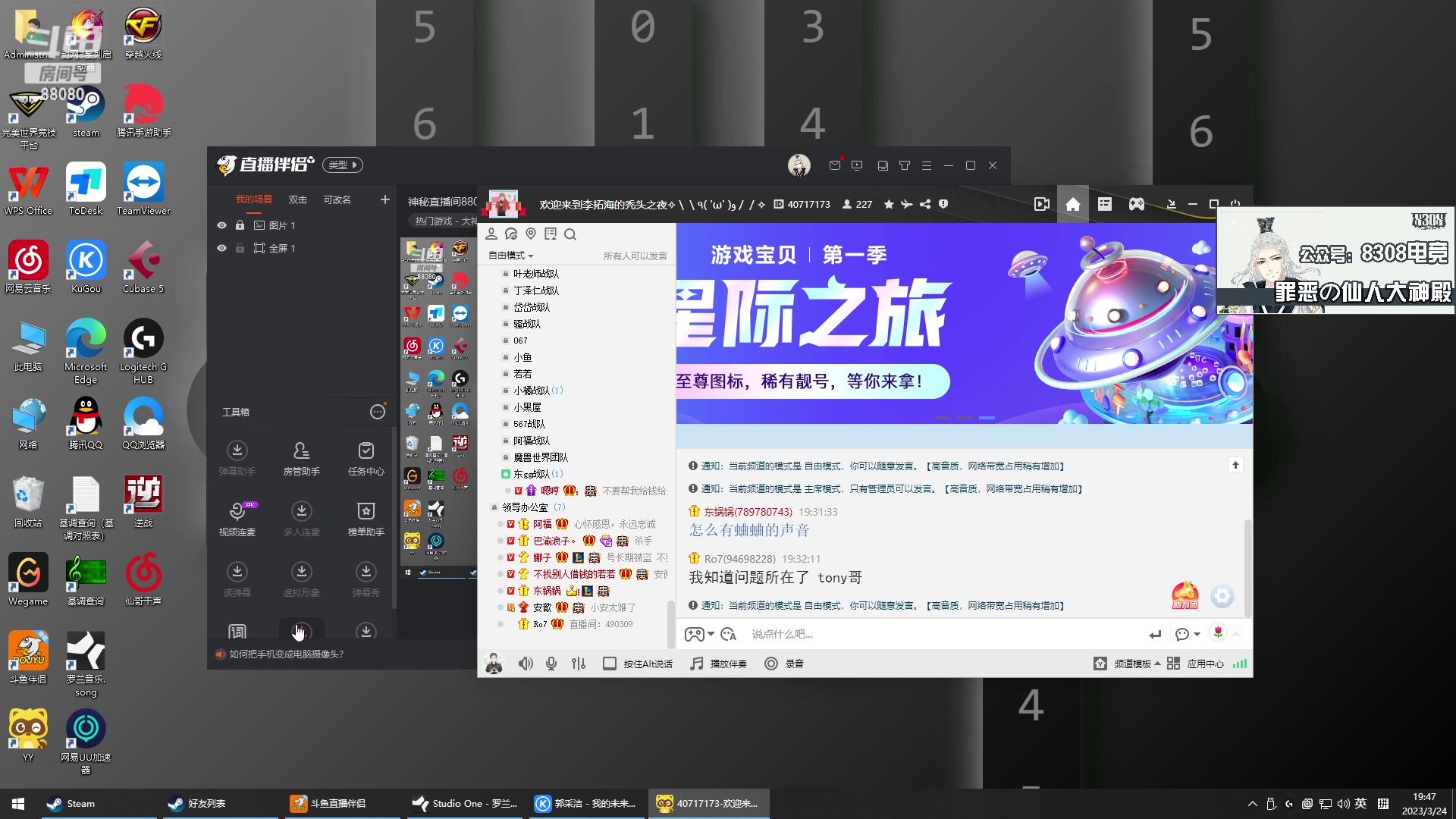Toggle visibility of the 图片 1 source
1456x819 pixels.
tap(221, 224)
